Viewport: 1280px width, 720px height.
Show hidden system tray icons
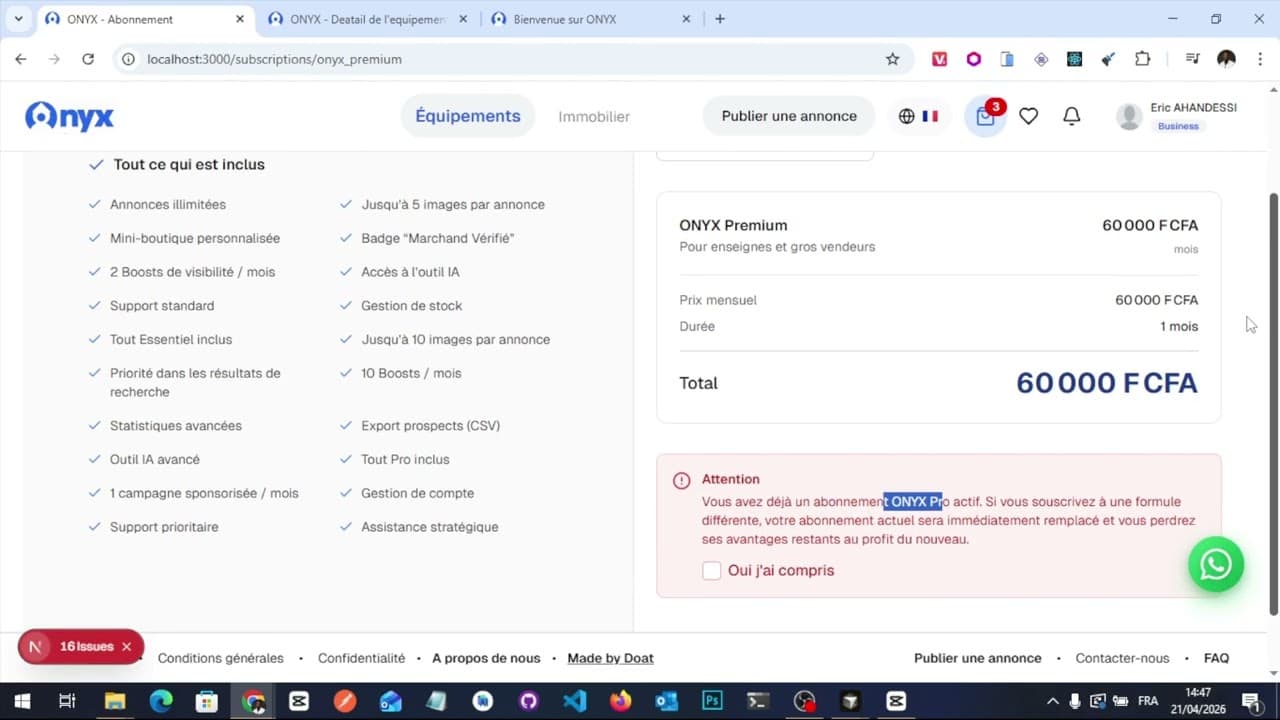click(x=1052, y=701)
